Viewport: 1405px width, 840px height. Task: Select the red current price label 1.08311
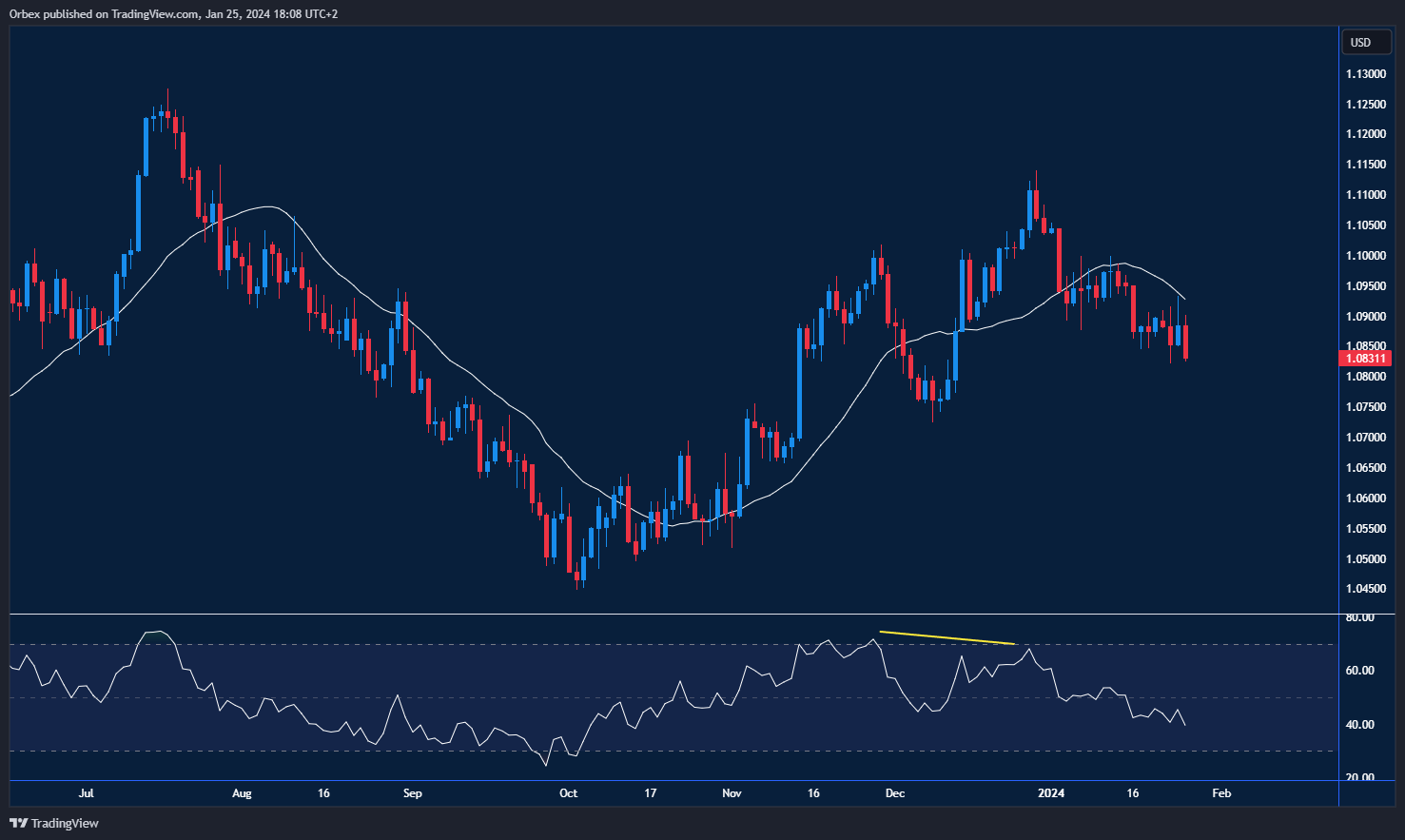(1365, 358)
